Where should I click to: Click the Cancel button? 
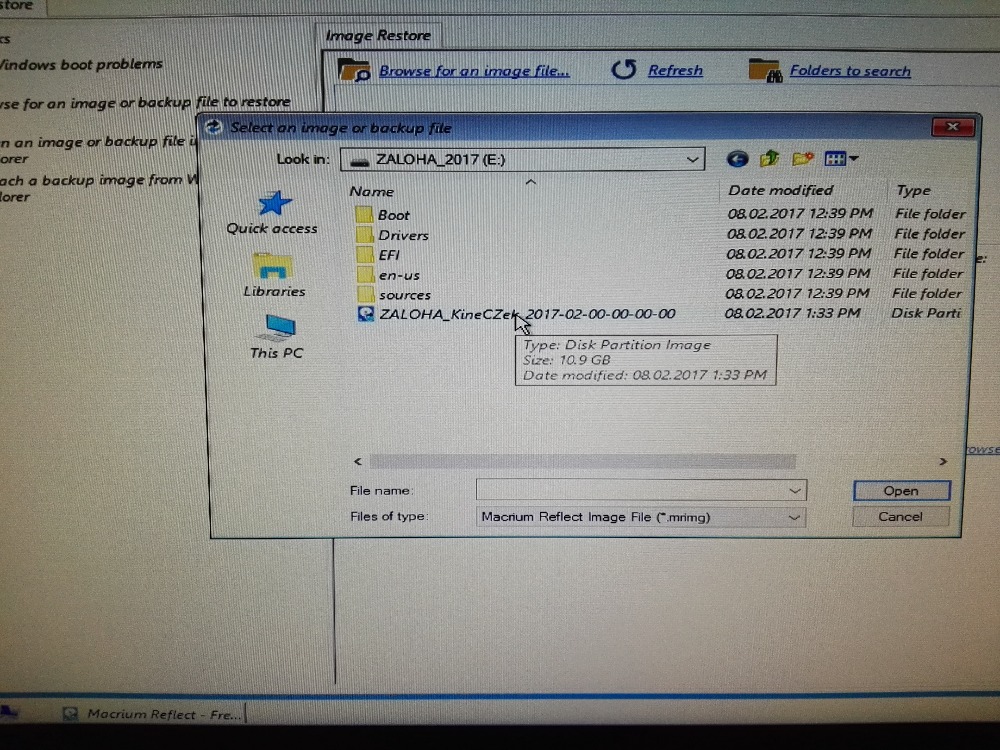[x=900, y=517]
